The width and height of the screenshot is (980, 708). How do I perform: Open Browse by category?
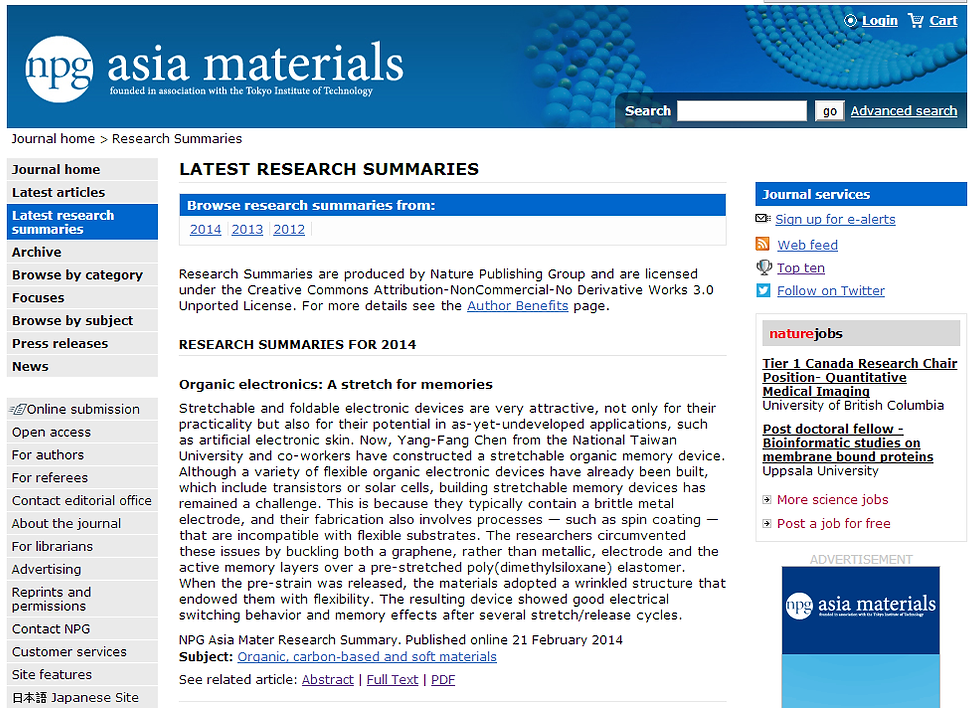(82, 275)
